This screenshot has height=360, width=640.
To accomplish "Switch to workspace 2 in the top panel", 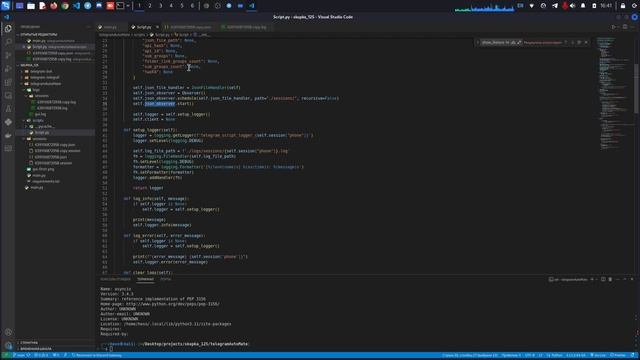I will [150, 6].
